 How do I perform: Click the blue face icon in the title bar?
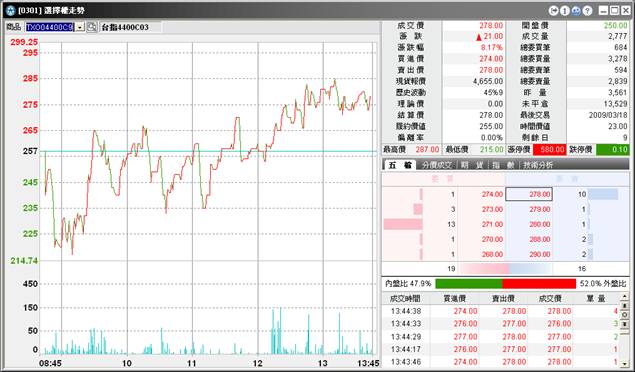click(x=576, y=11)
